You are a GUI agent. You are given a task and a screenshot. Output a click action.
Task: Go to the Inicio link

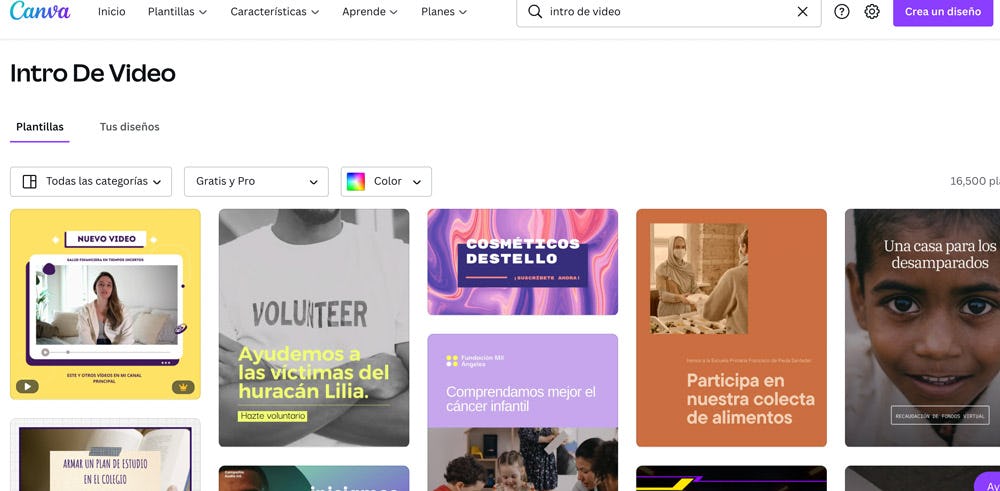pos(112,12)
